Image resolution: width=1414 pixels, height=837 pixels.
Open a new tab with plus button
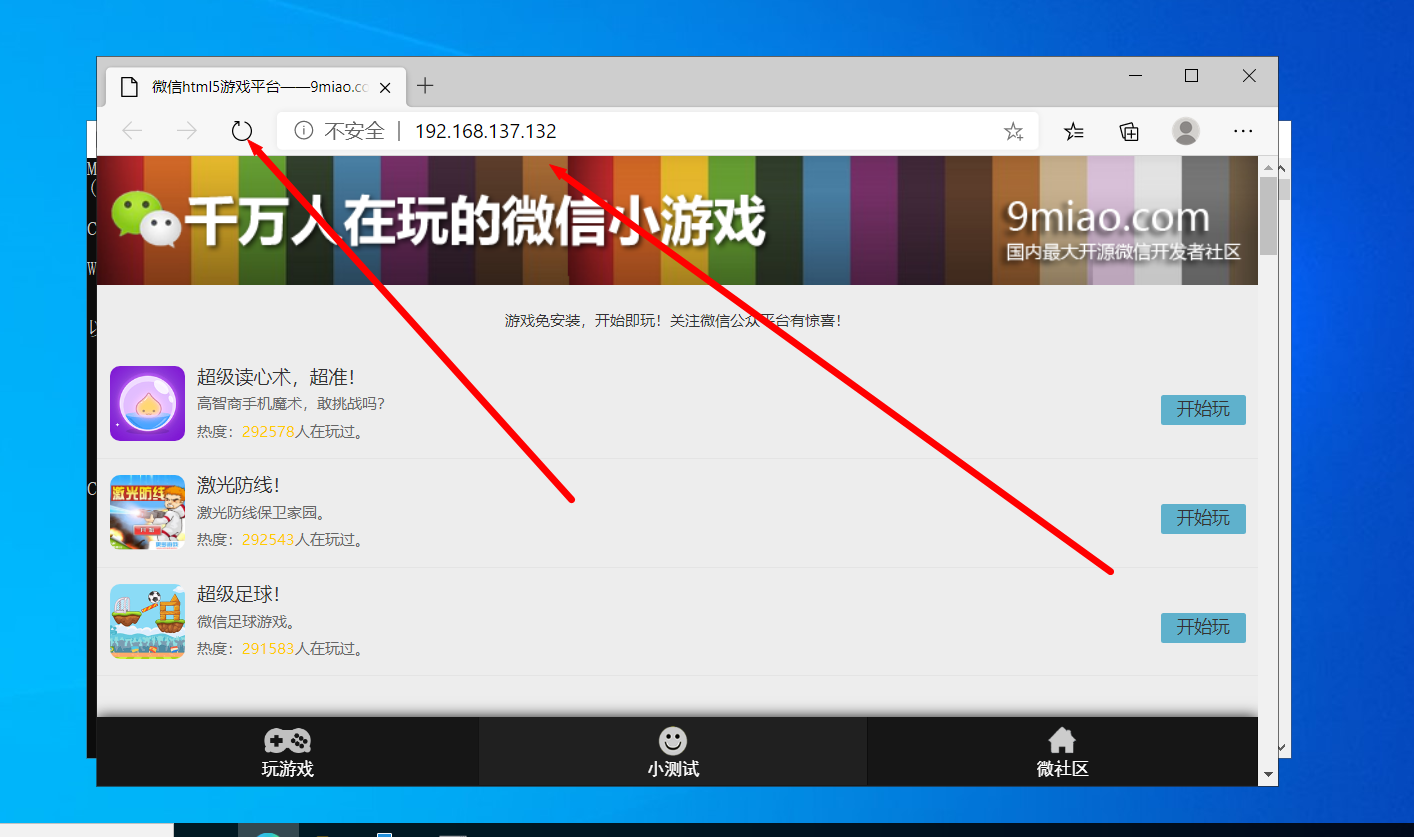[425, 86]
